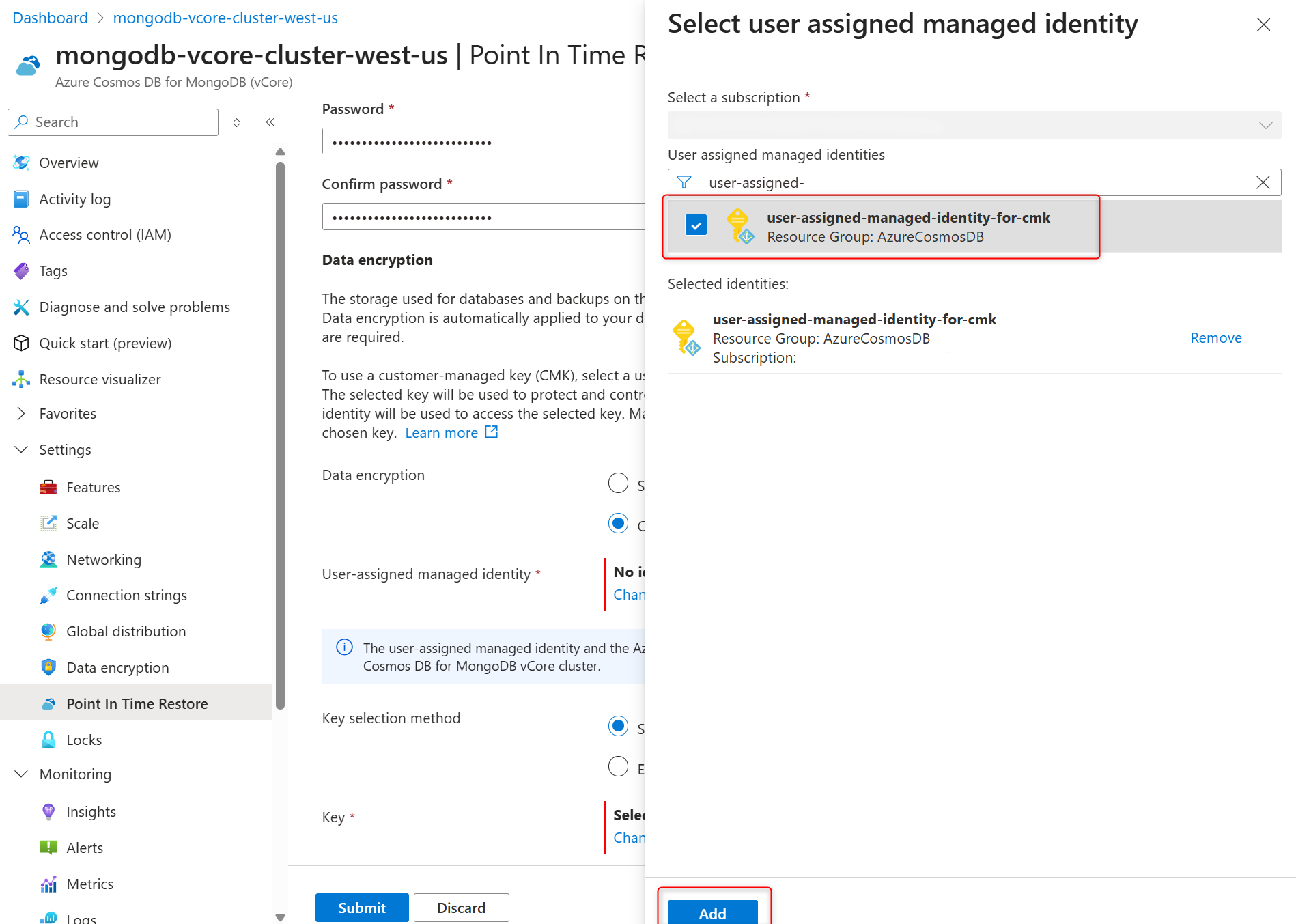
Task: Click the filter funnel icon in identities box
Action: coord(684,182)
